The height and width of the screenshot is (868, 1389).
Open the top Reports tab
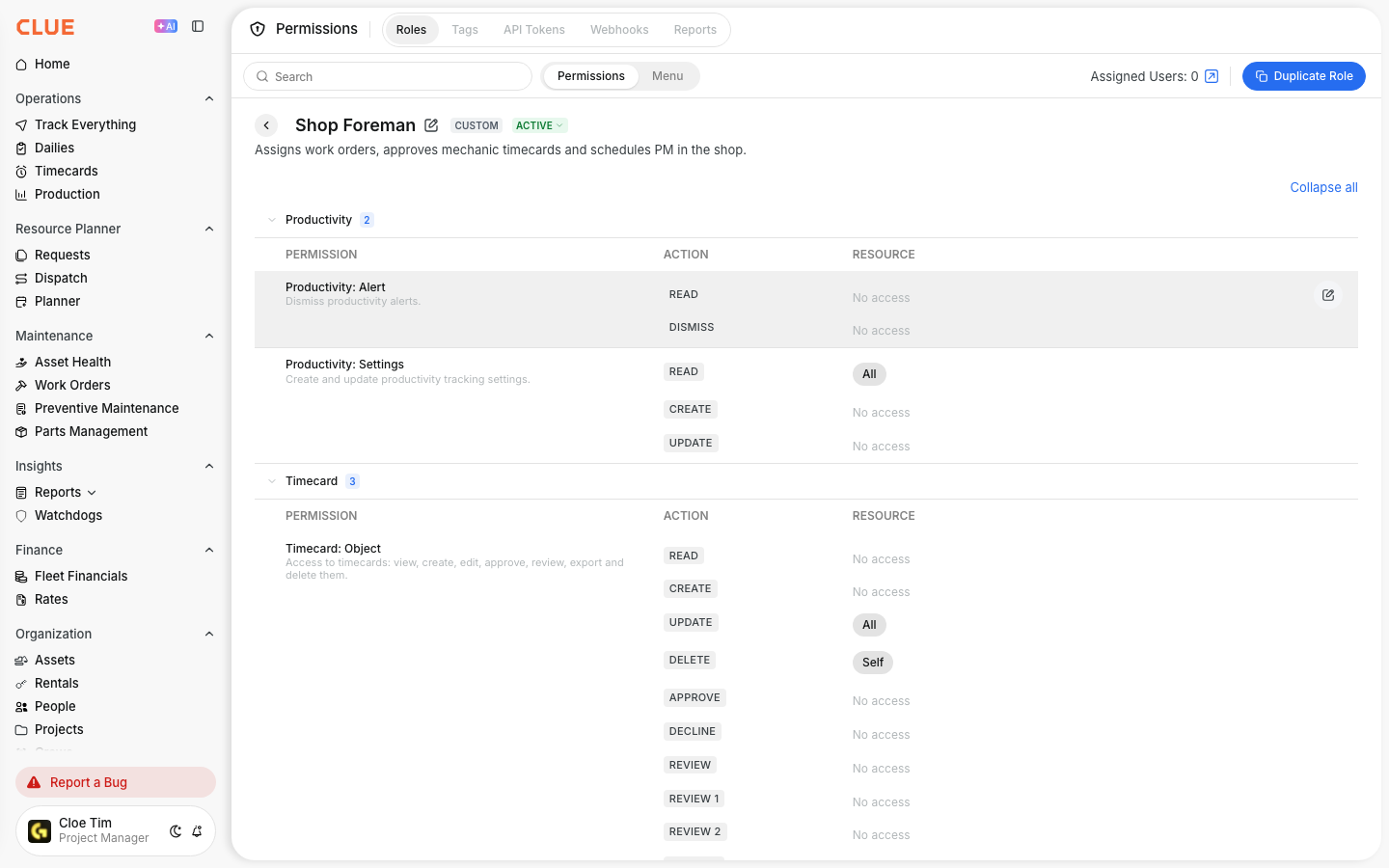coord(694,30)
